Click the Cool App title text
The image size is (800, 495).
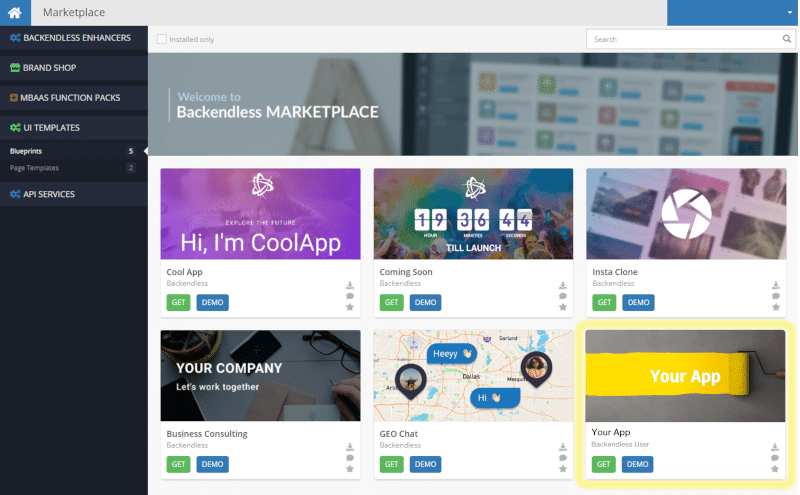184,272
